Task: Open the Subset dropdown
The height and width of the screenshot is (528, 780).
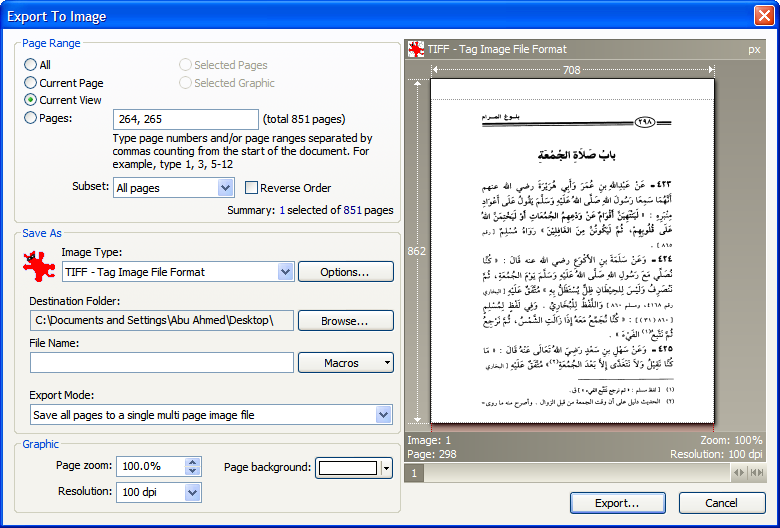Action: pos(225,188)
